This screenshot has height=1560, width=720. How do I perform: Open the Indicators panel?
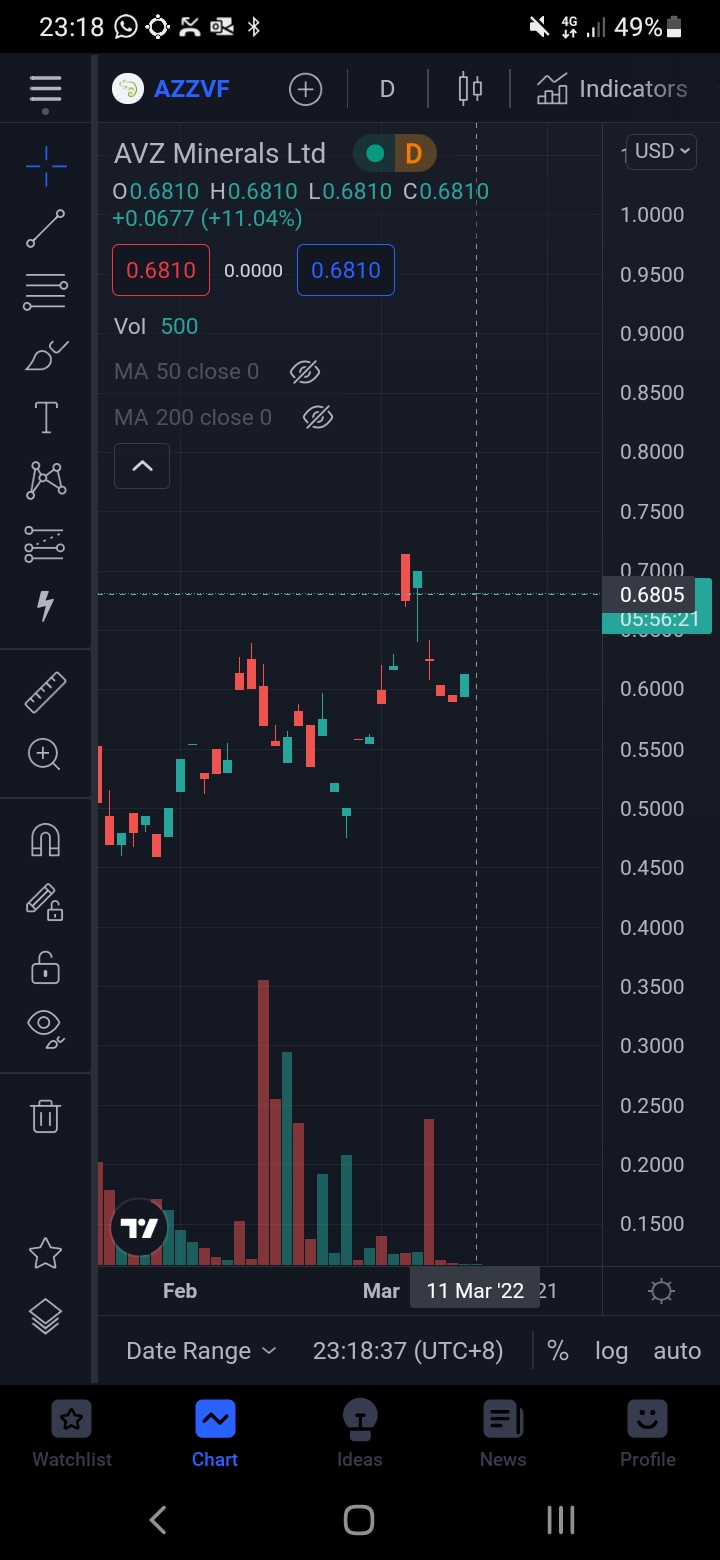pos(611,89)
